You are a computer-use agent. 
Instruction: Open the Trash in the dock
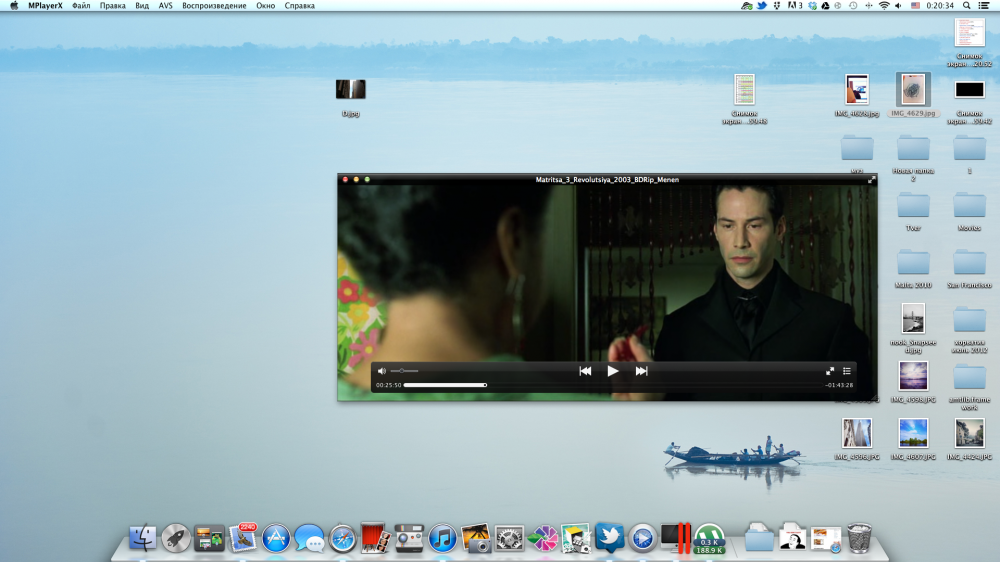point(859,538)
